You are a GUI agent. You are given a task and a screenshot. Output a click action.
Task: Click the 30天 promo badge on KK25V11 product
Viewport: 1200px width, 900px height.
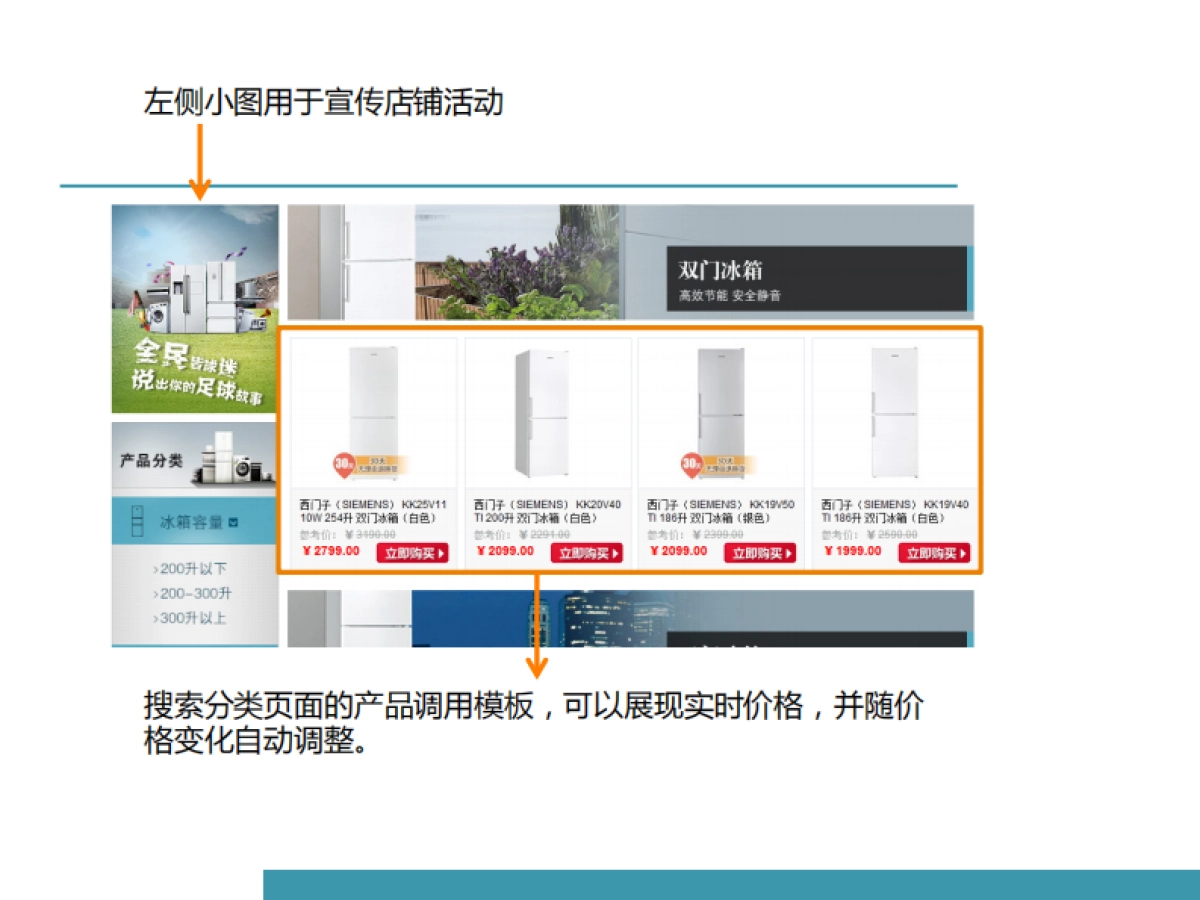344,465
